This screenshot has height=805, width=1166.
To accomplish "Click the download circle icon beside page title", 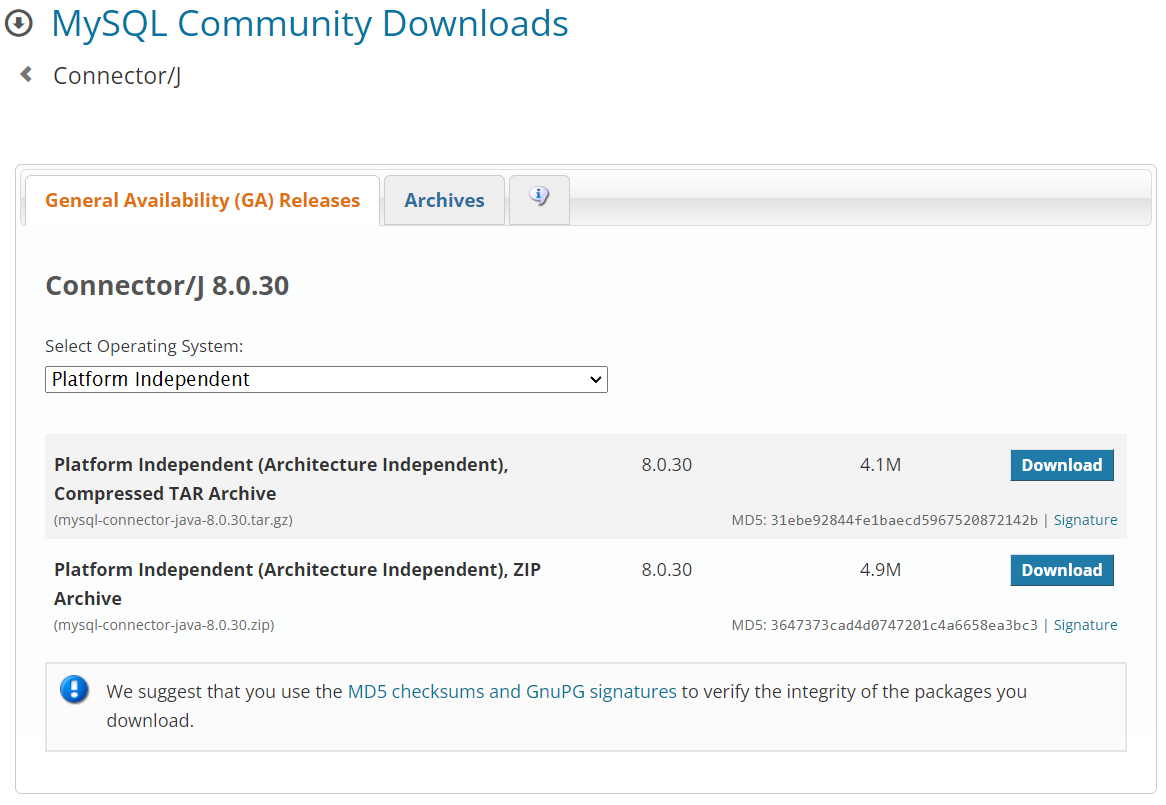I will pyautogui.click(x=19, y=23).
